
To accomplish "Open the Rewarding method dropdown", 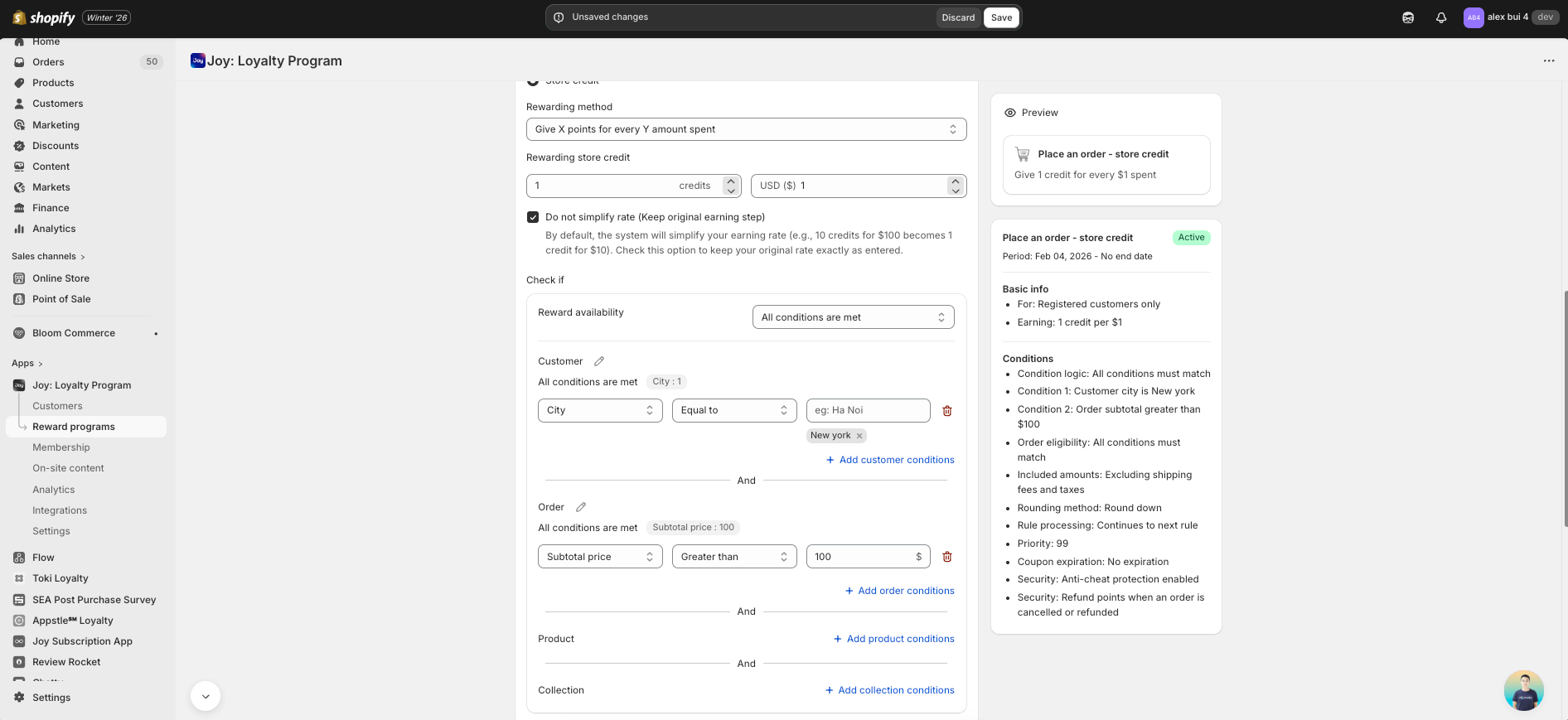I will pos(746,129).
